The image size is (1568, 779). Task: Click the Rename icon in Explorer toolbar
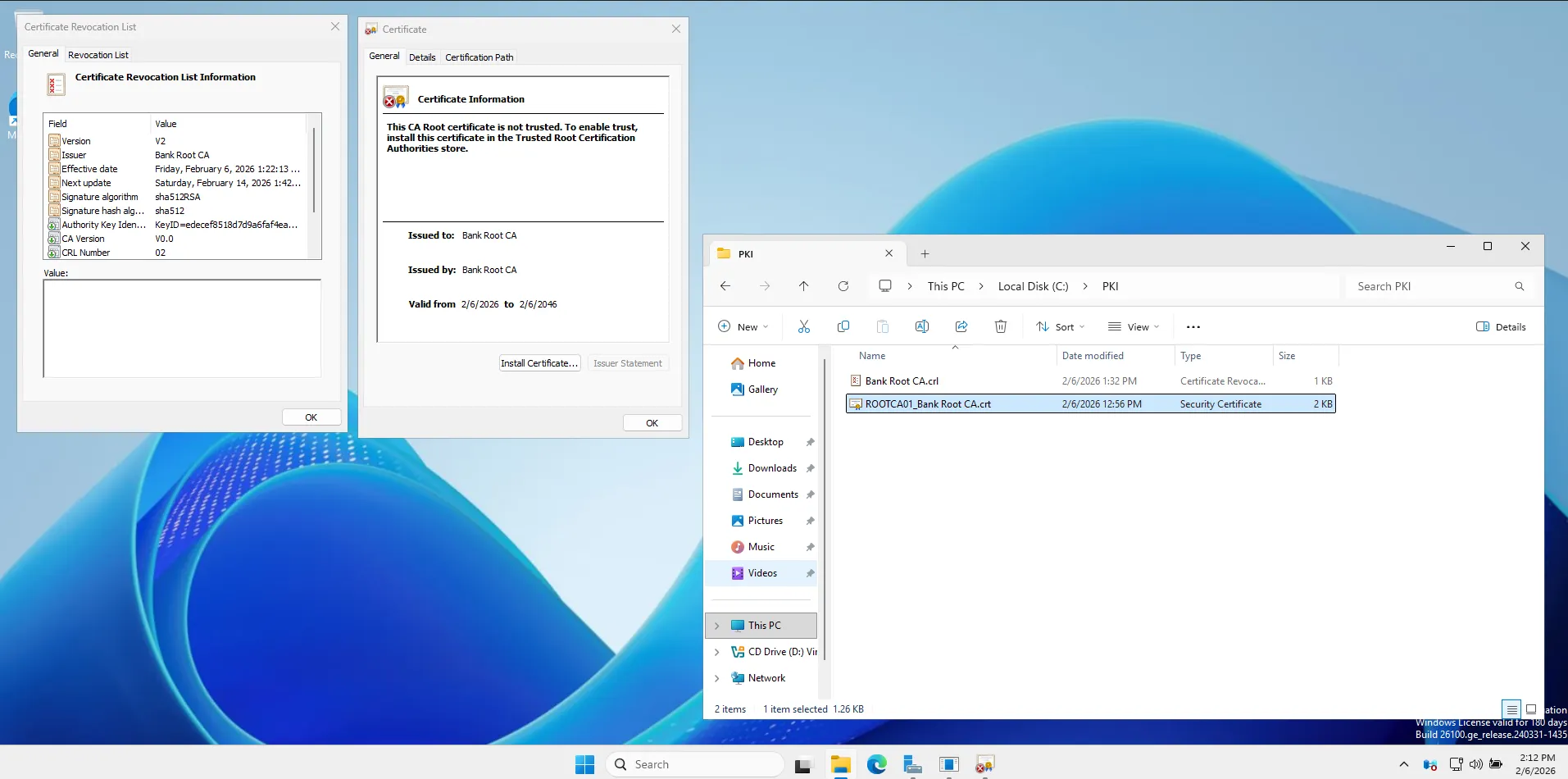[x=921, y=326]
